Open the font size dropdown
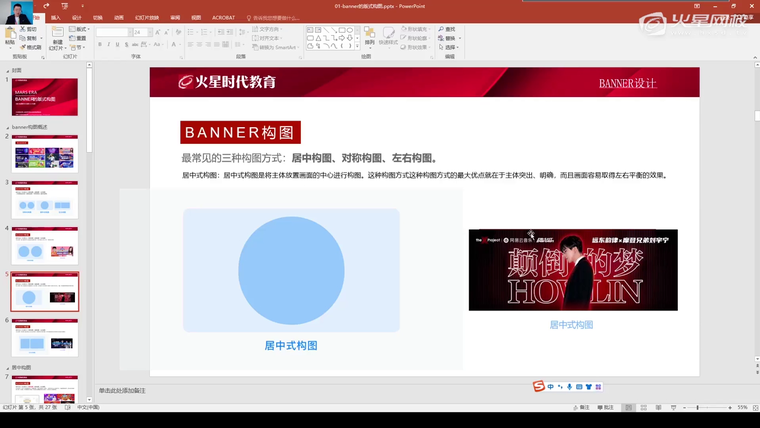The height and width of the screenshot is (428, 760). 150,32
